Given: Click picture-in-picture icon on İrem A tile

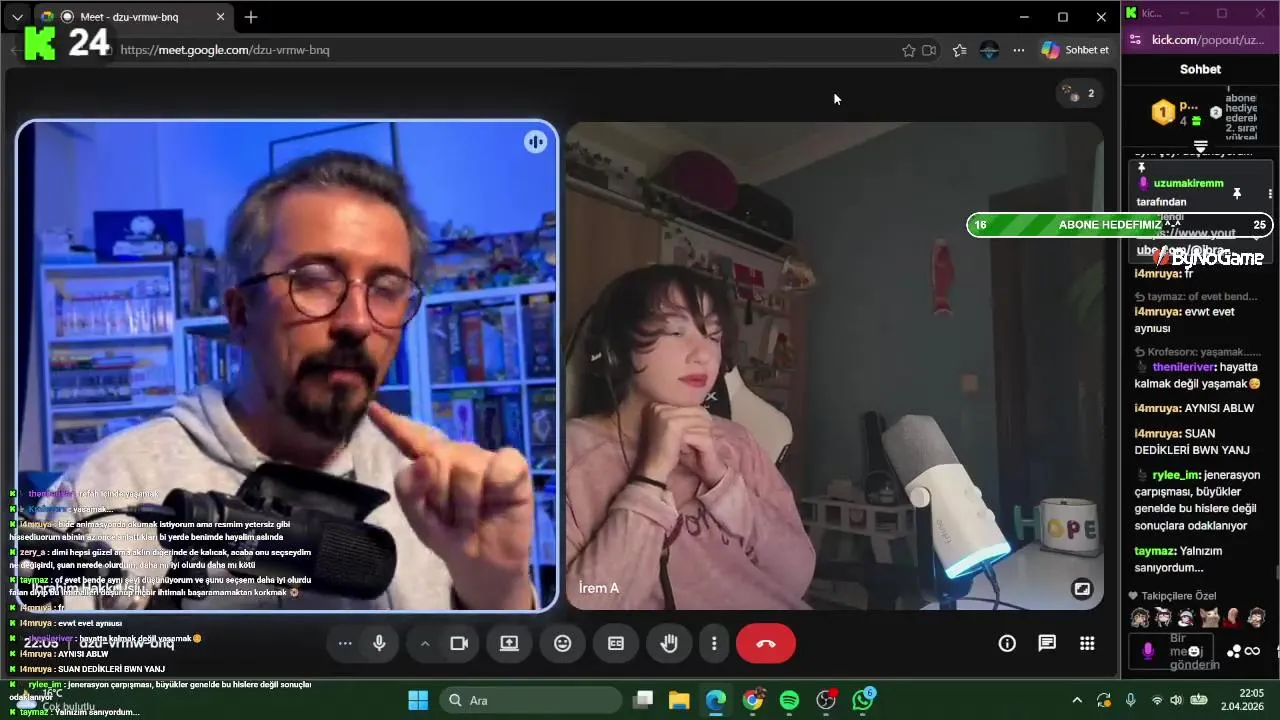Looking at the screenshot, I should (x=1082, y=589).
